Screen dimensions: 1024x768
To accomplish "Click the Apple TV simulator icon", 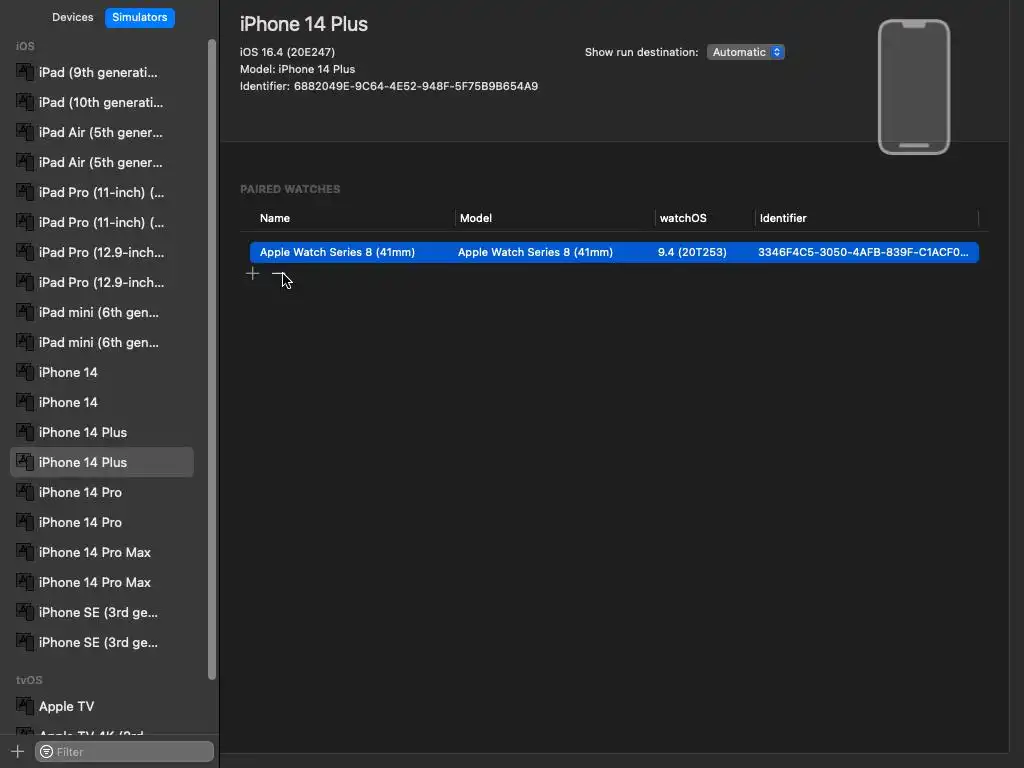I will (25, 707).
